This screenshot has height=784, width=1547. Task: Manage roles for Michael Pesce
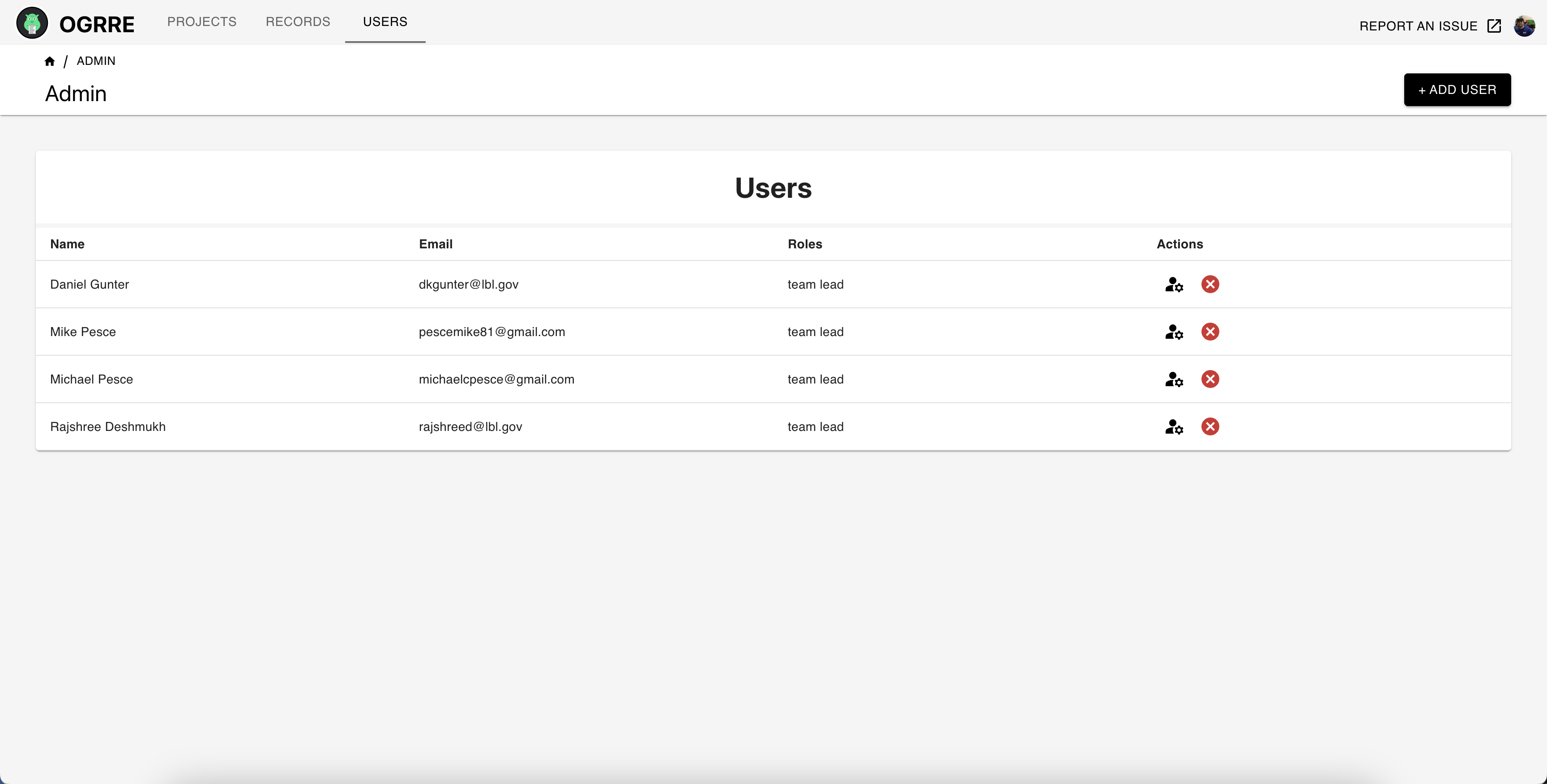click(1174, 379)
